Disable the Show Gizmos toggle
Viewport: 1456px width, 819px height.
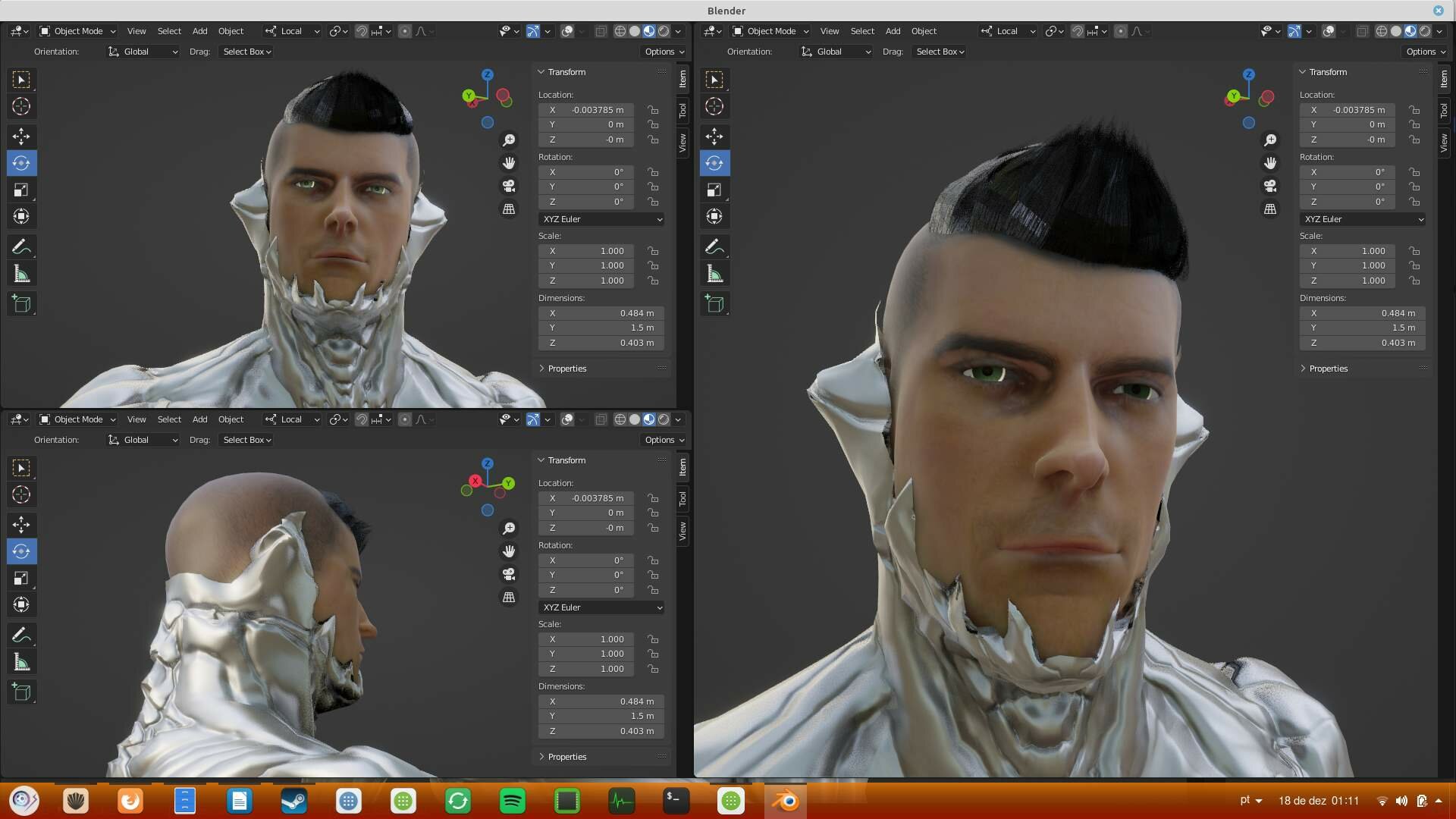(x=533, y=31)
